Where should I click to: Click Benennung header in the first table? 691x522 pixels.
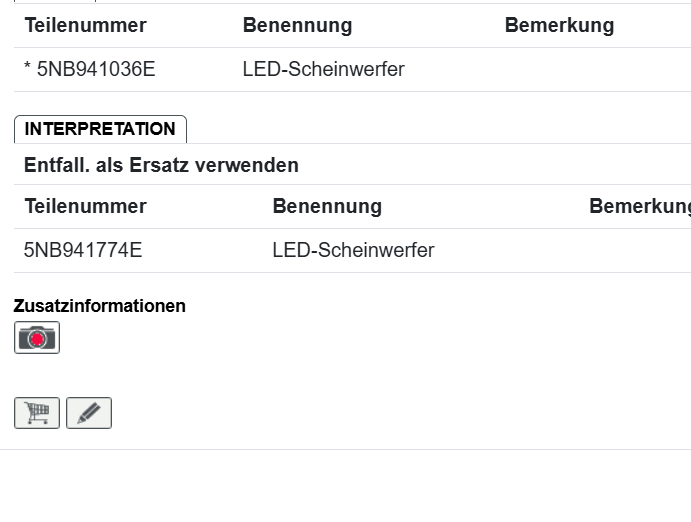pos(297,26)
